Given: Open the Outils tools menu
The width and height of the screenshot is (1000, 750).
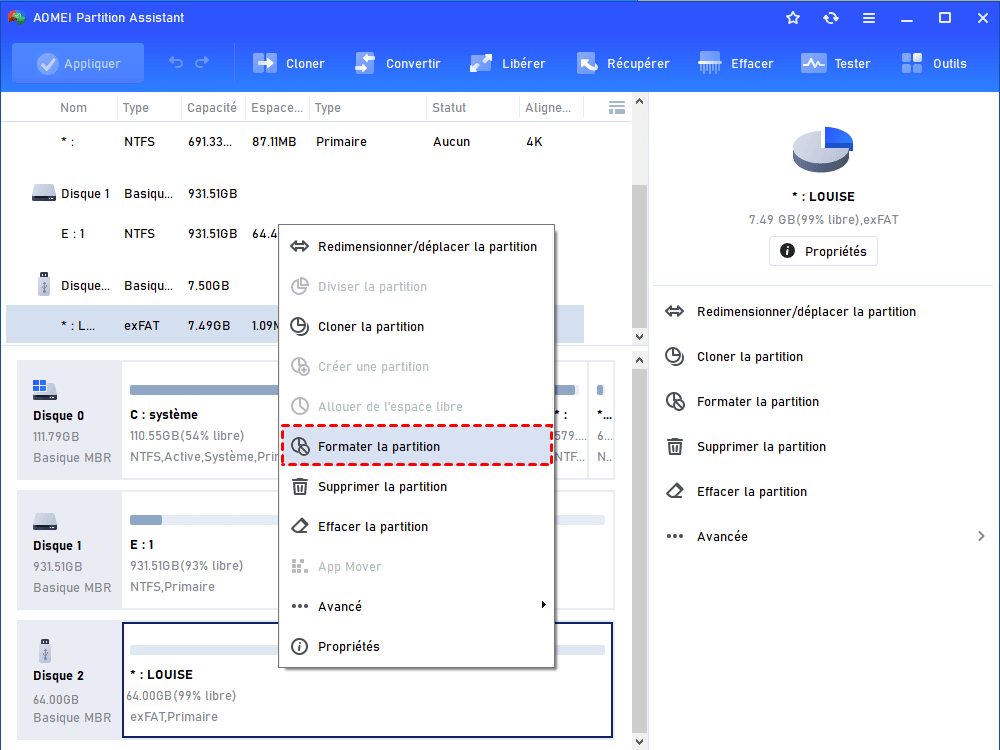Looking at the screenshot, I should tap(912, 63).
